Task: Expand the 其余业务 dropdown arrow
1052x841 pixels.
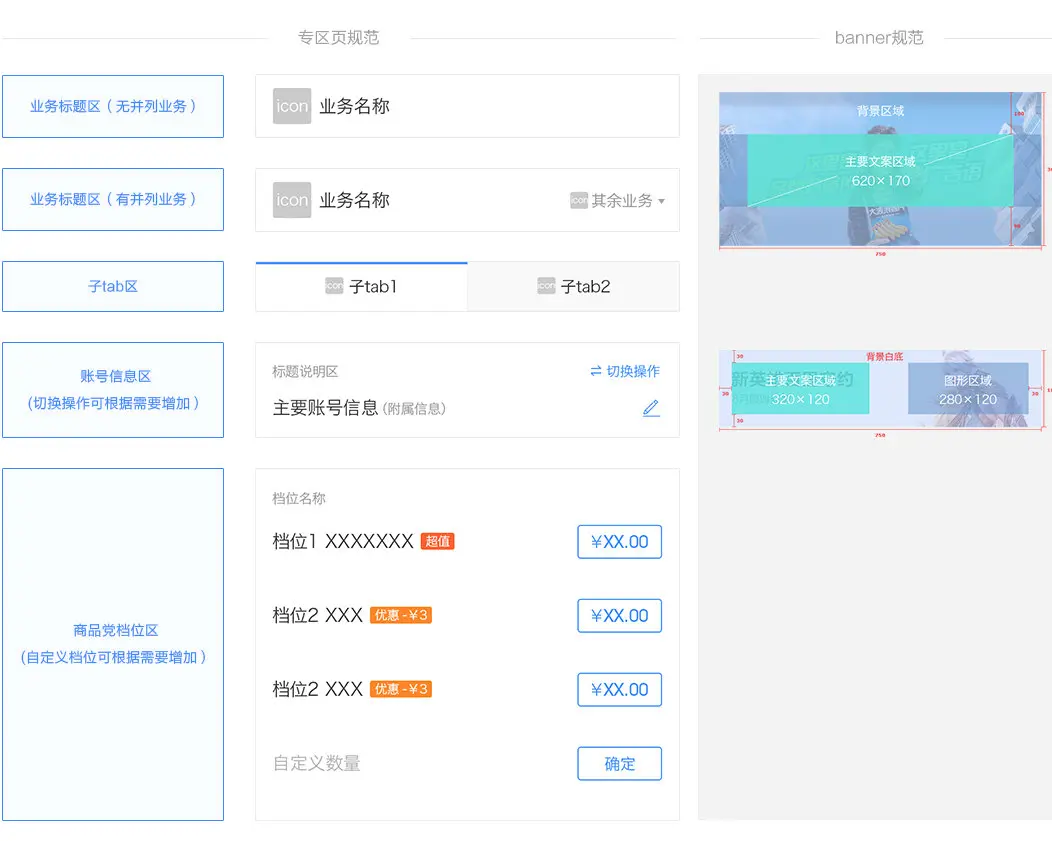Action: point(662,201)
